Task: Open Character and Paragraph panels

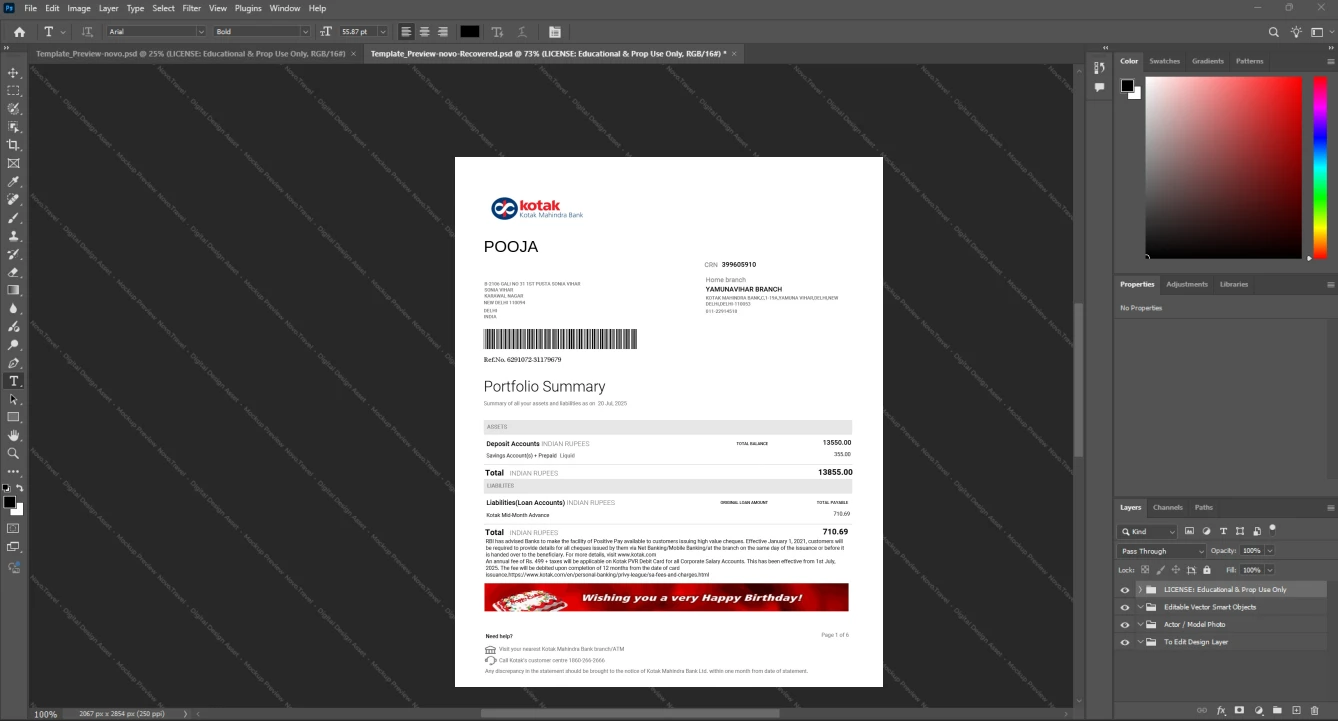Action: click(555, 32)
